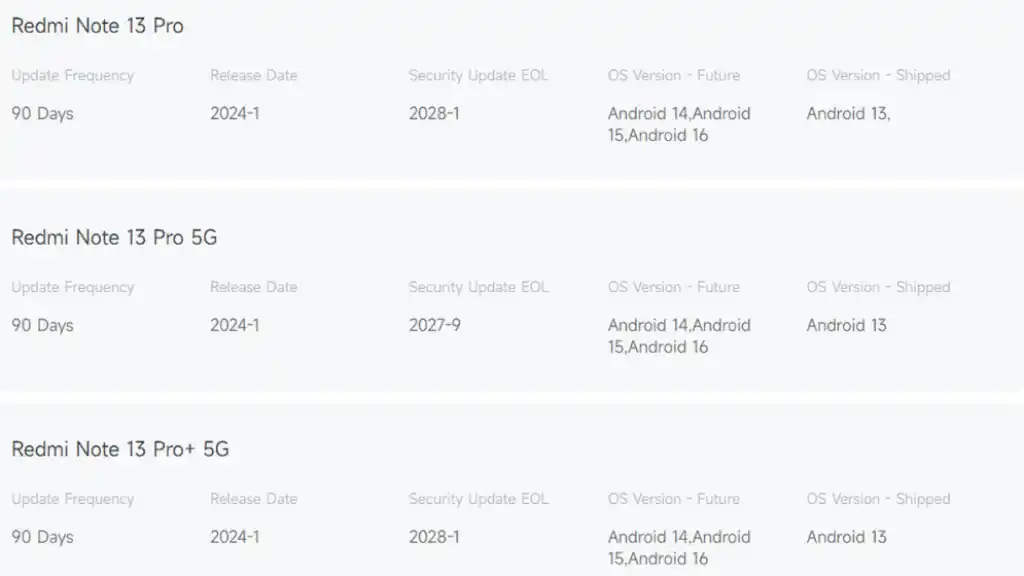Click the Redmi Note 13 Pro heading
Viewport: 1024px width, 576px height.
coord(97,26)
